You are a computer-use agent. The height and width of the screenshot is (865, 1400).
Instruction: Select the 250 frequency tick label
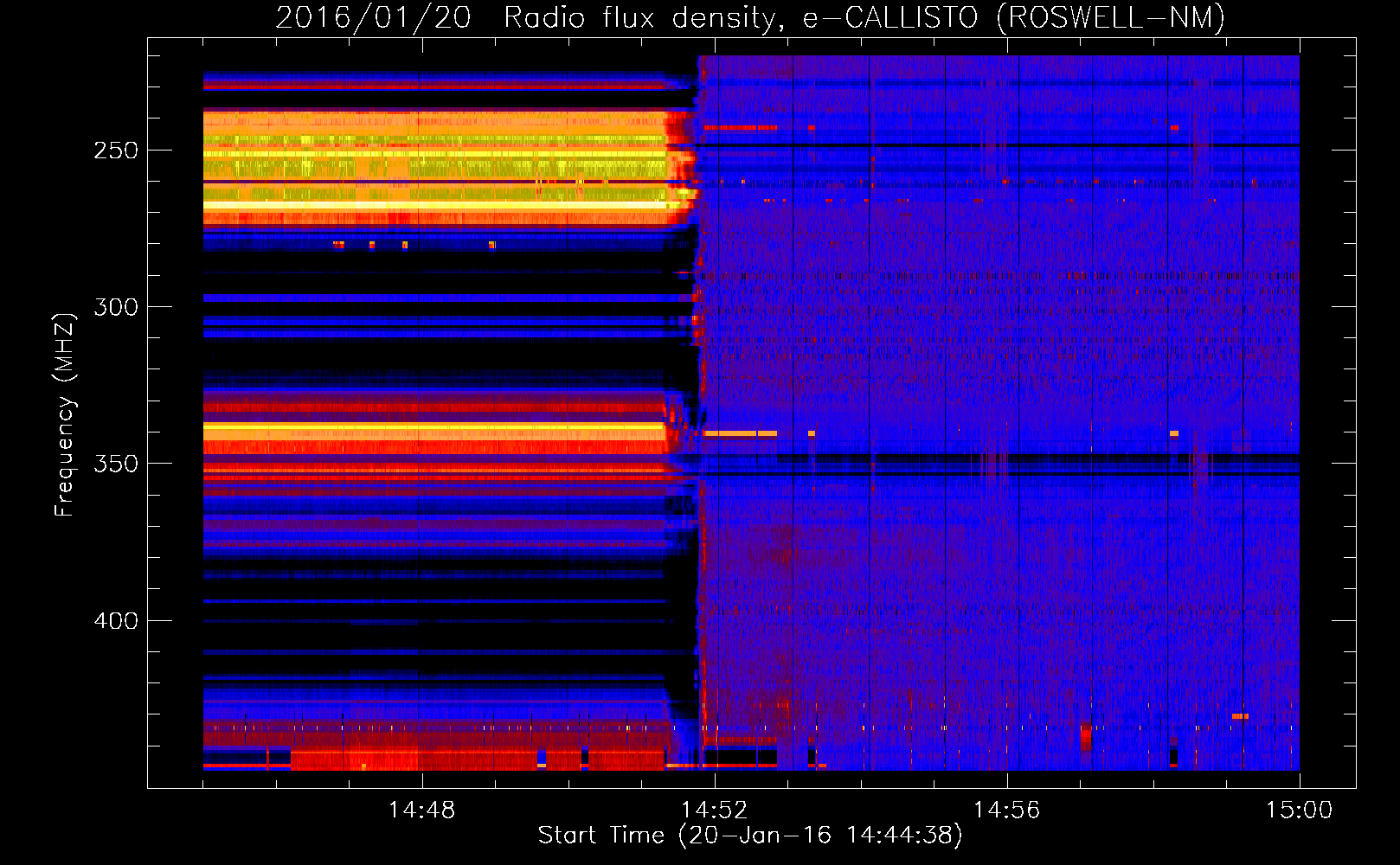coord(116,151)
